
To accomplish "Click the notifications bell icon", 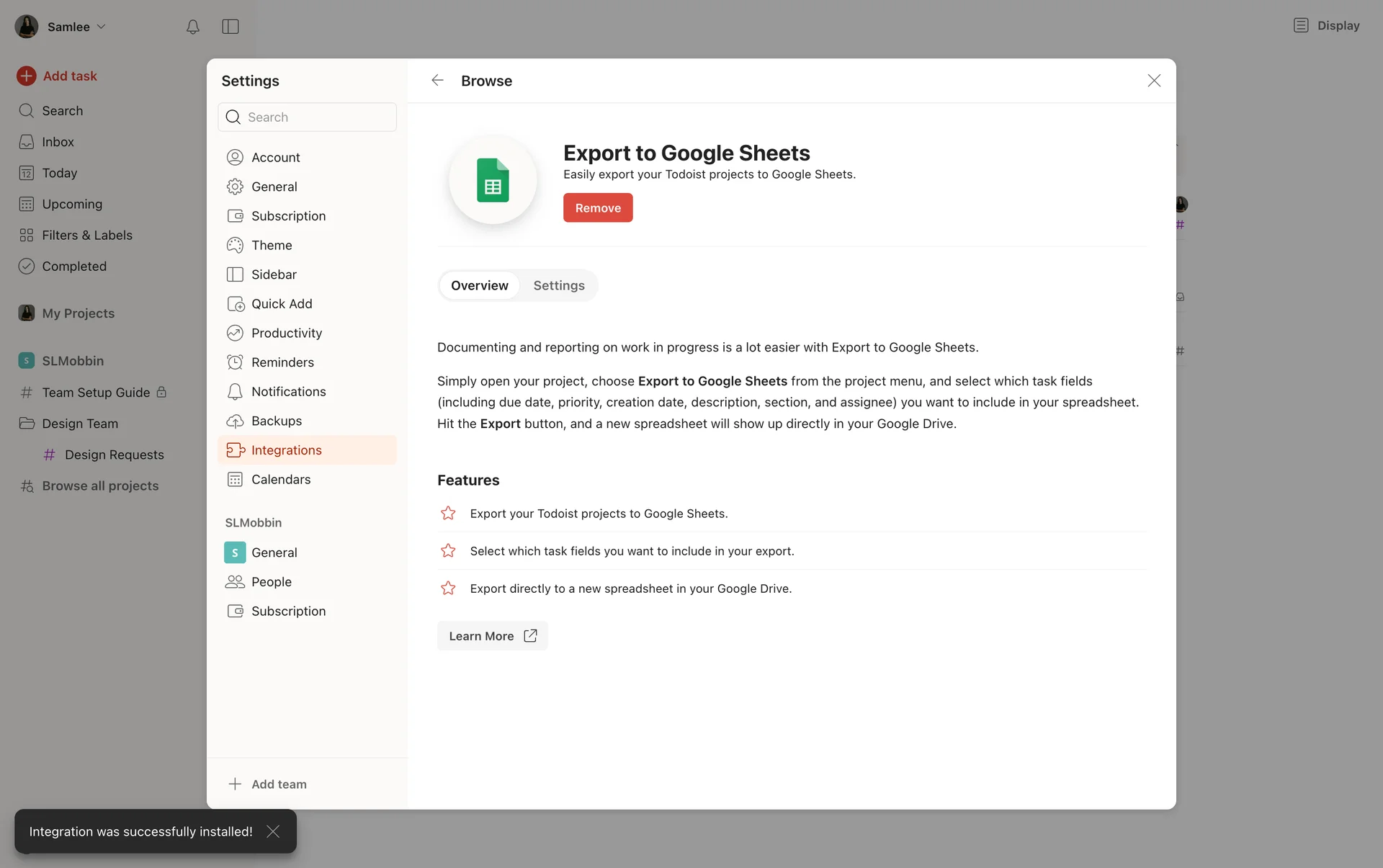I will click(x=192, y=27).
